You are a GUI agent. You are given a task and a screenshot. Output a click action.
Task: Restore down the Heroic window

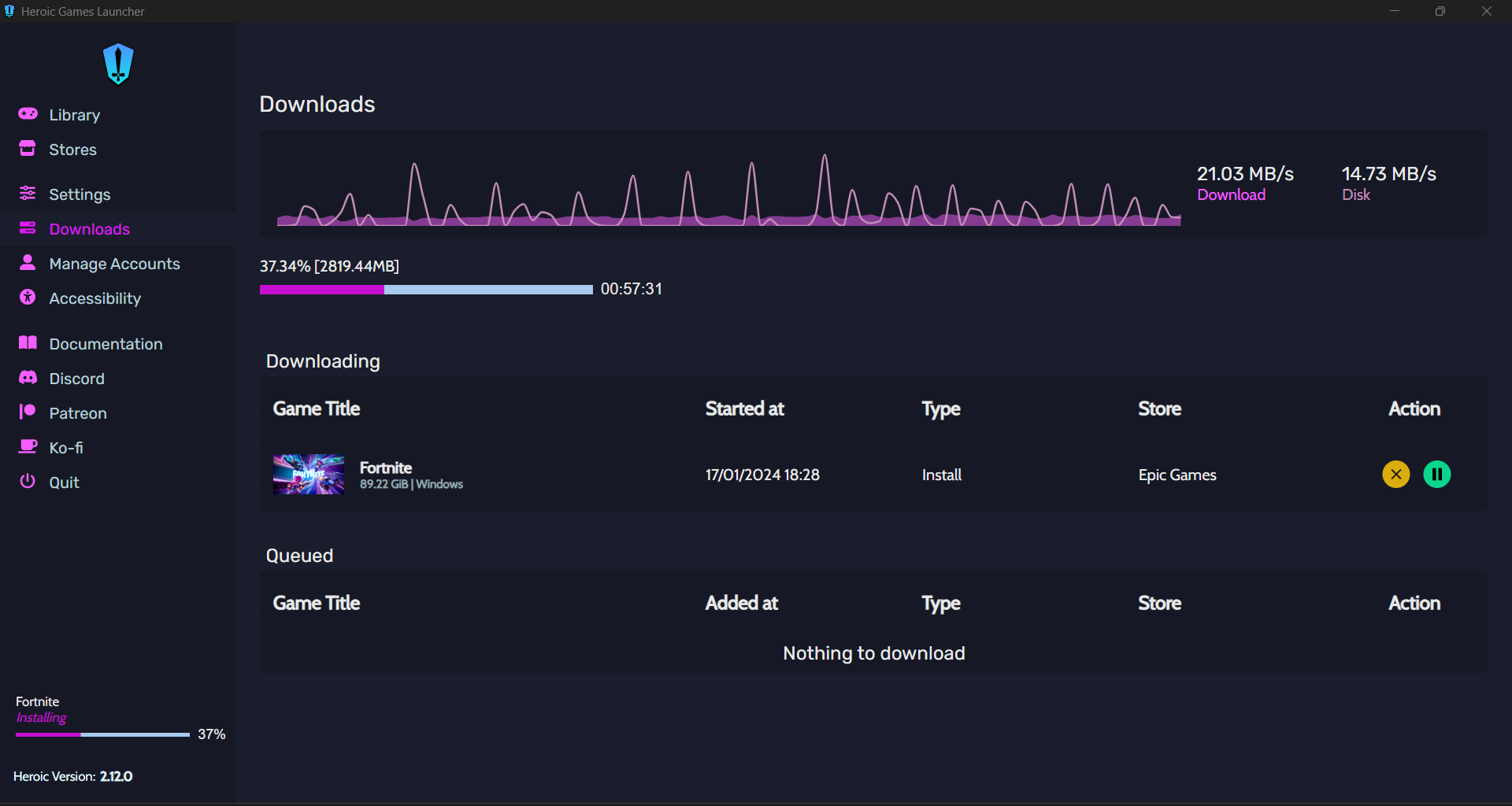pos(1440,12)
